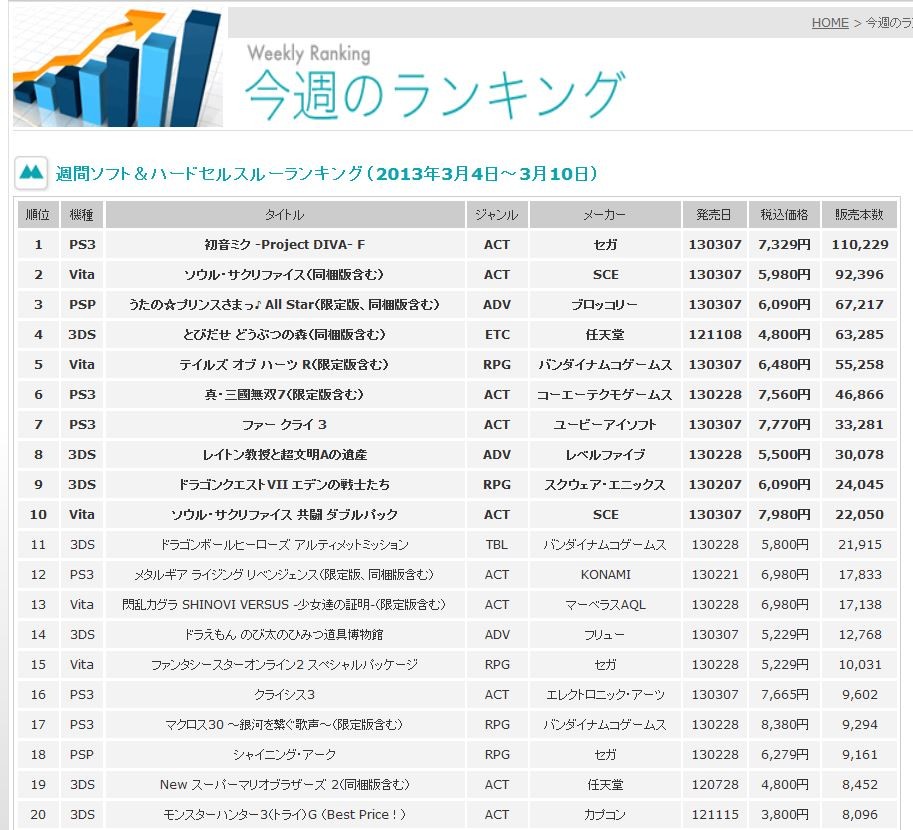
Task: Select title 真・三國無双7(限定版含む)
Action: click(284, 394)
